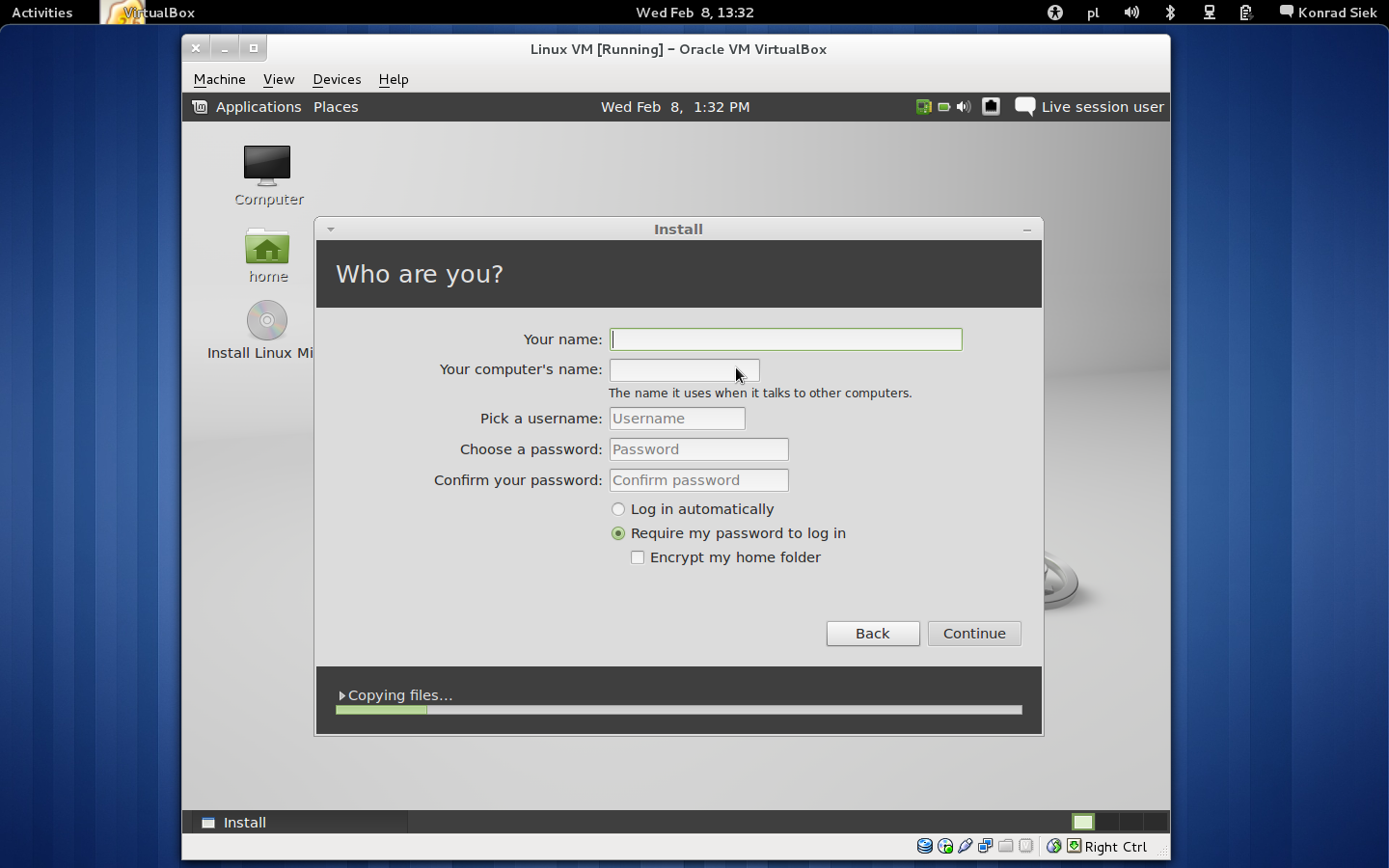Screen dimensions: 1389x868
Task: Click the host network icon in top bar
Action: 1209,13
